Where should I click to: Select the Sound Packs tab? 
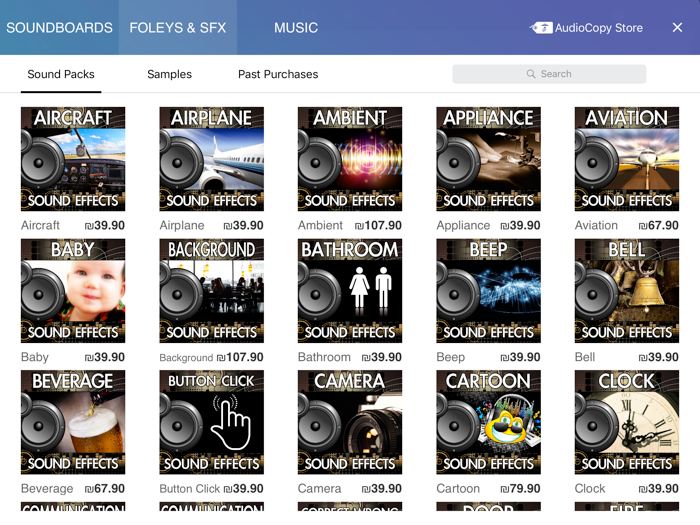coord(61,74)
